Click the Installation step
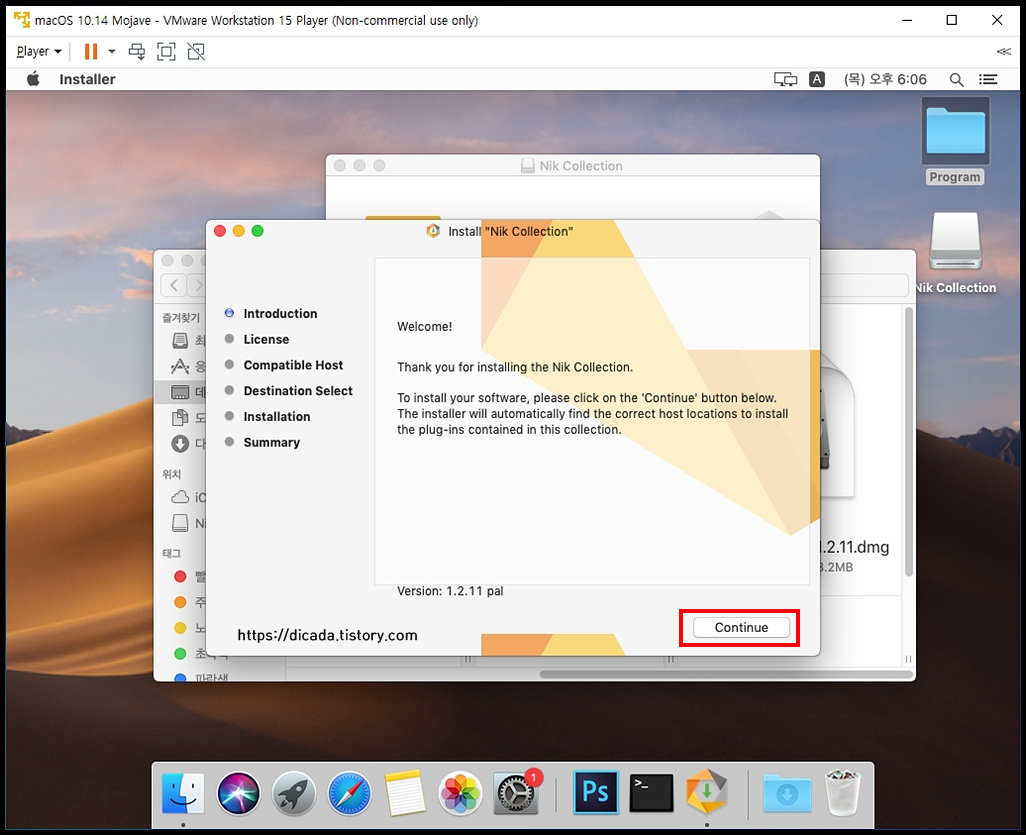Viewport: 1026px width, 835px height. pyautogui.click(x=277, y=417)
